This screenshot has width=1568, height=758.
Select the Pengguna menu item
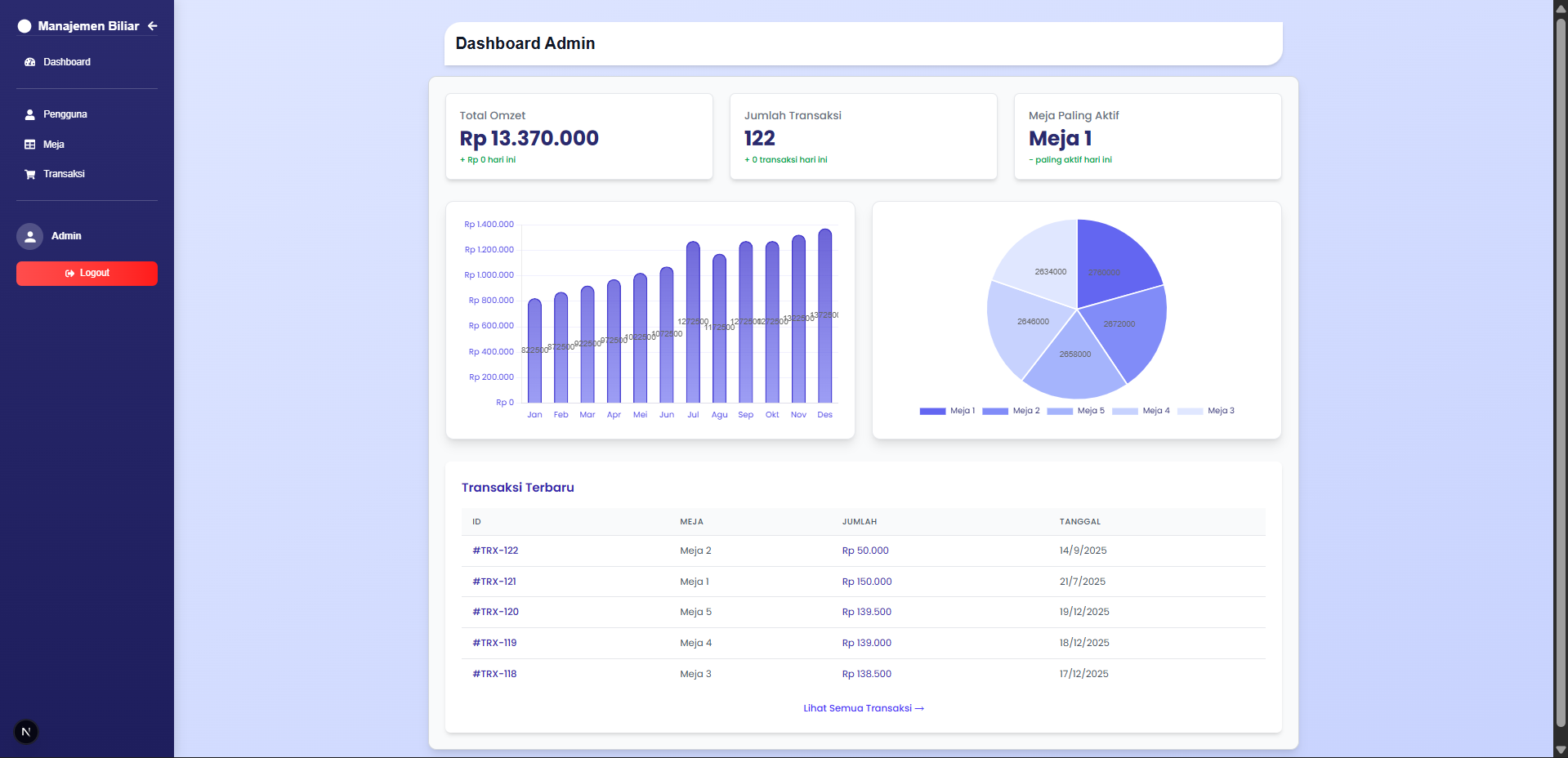(65, 114)
